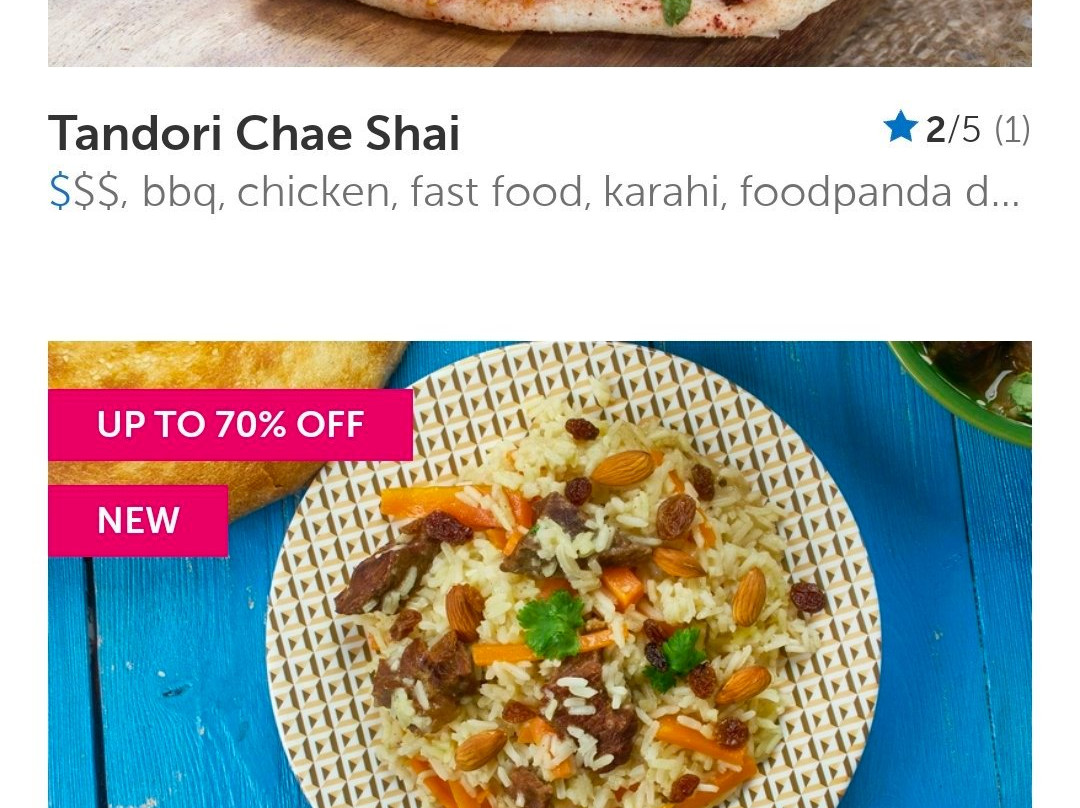The image size is (1080, 808).
Task: Tap the pink NEW badge
Action: [138, 520]
